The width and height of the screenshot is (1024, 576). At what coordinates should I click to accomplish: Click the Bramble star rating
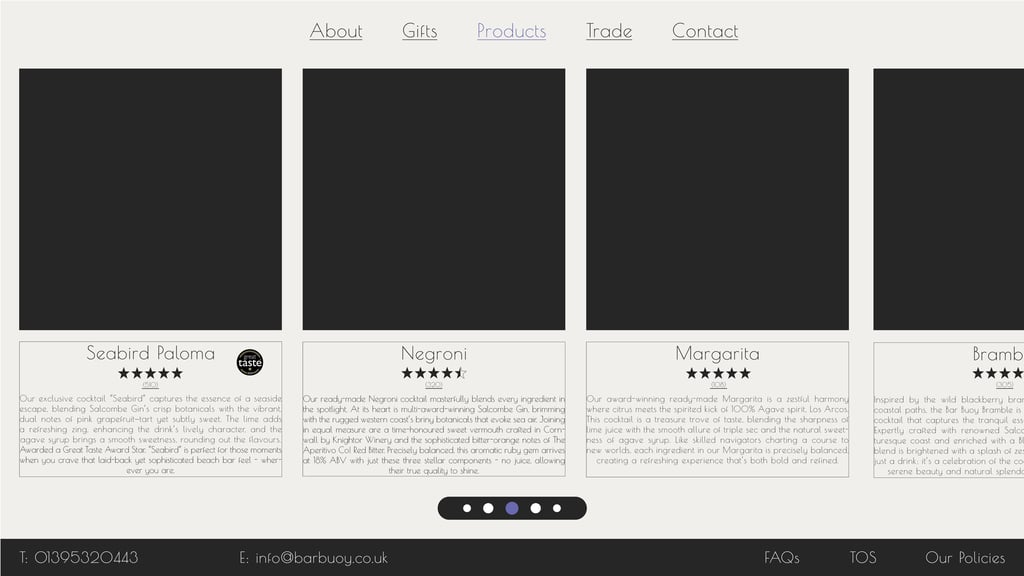click(997, 374)
